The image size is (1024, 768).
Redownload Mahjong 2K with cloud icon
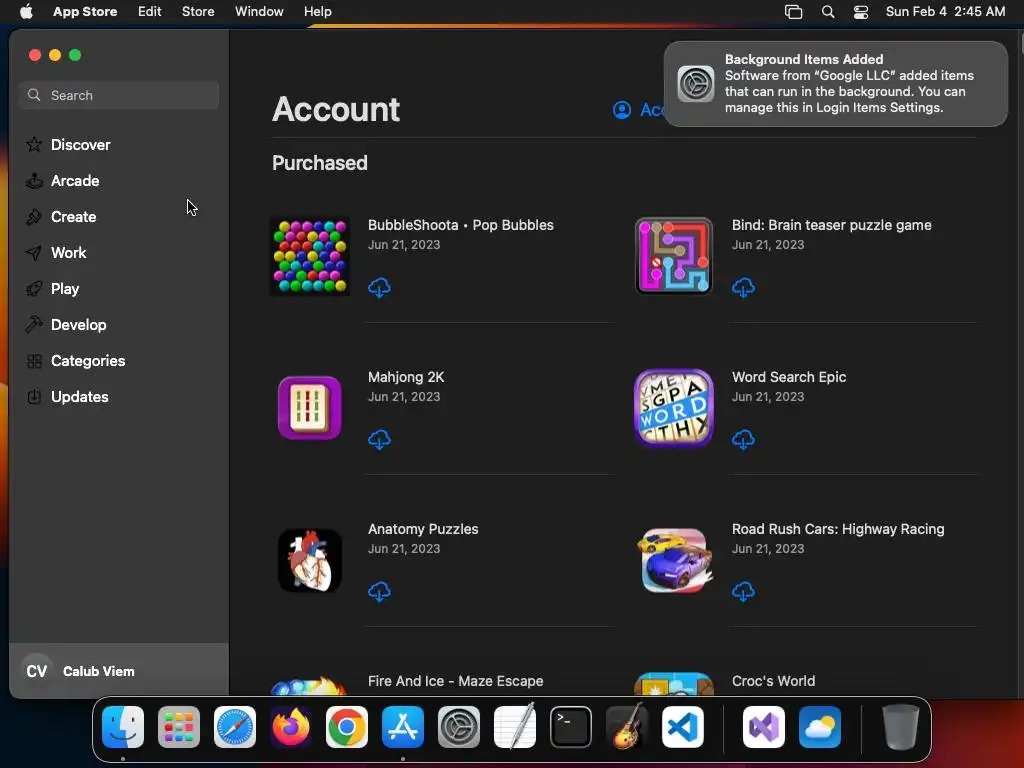coord(379,440)
